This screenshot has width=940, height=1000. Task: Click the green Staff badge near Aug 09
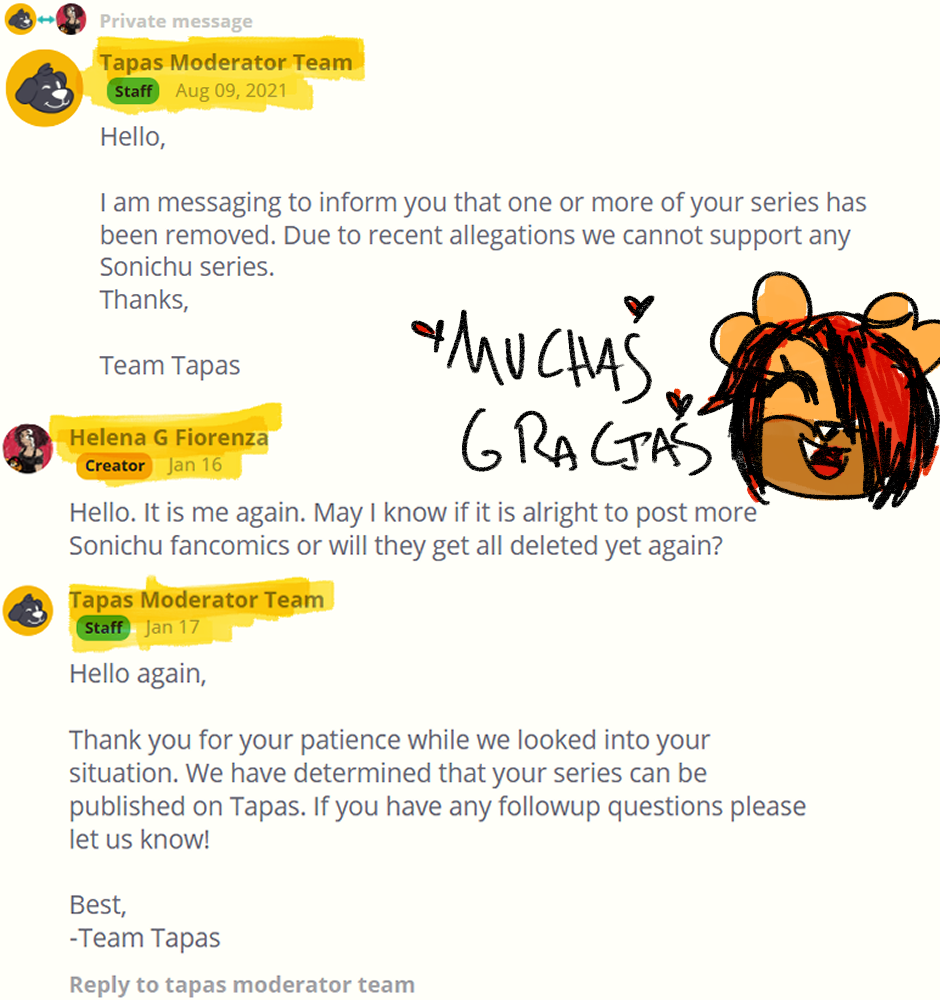pyautogui.click(x=133, y=91)
